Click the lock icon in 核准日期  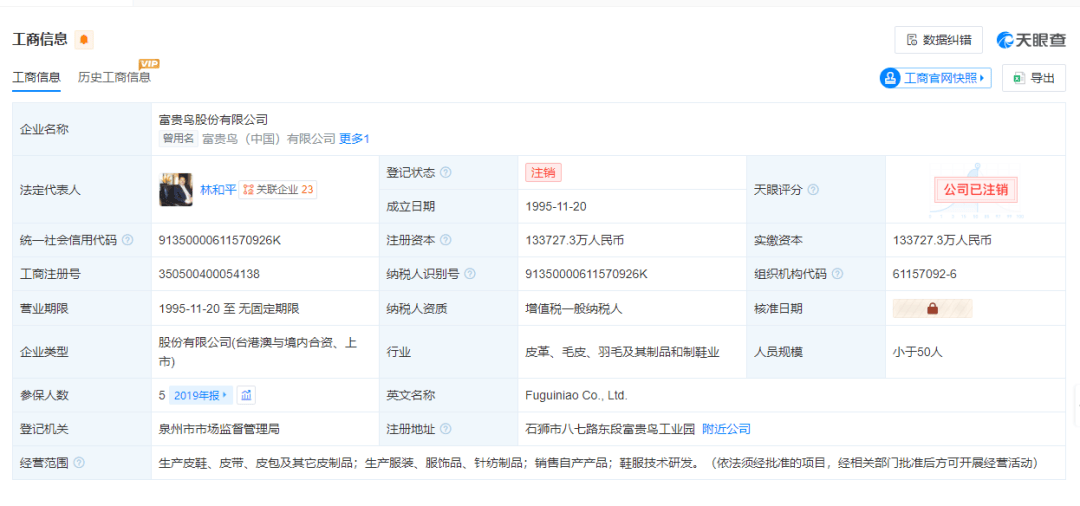pos(932,309)
